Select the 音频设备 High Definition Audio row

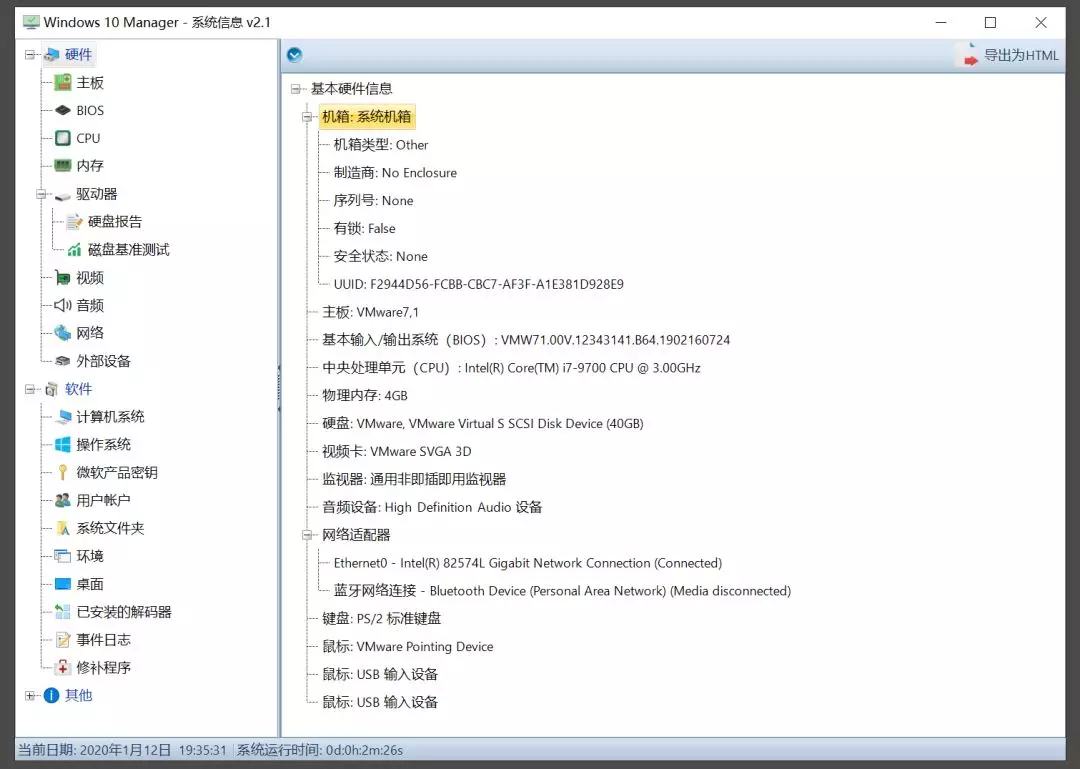(x=433, y=507)
